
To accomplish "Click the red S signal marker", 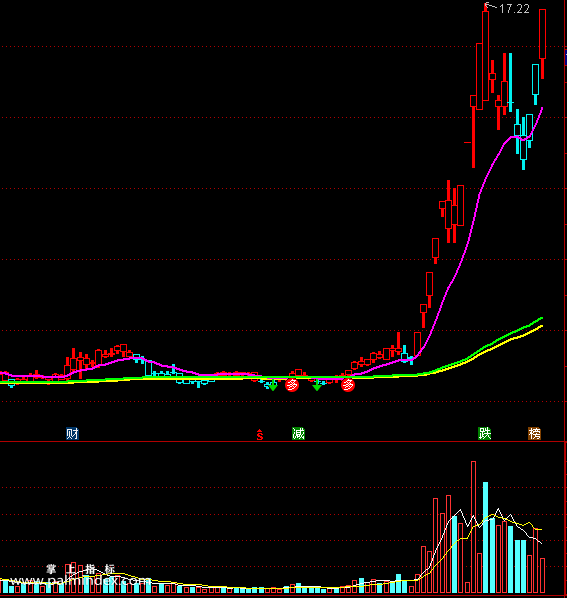I will tap(260, 435).
